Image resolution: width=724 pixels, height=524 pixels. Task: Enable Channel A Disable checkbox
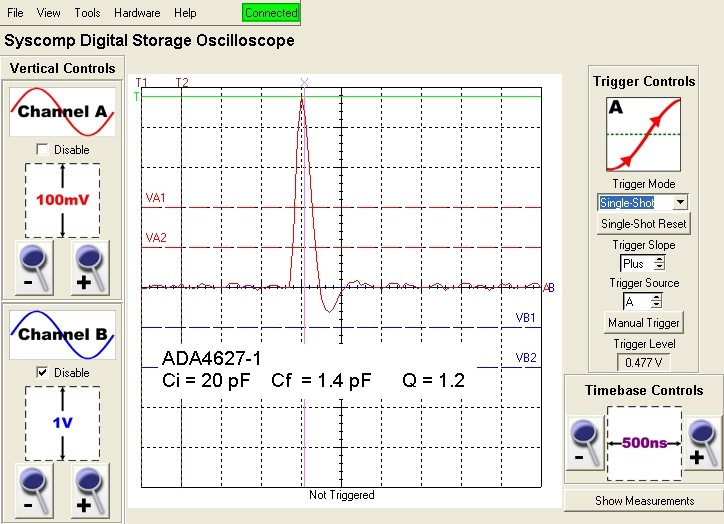coord(42,149)
